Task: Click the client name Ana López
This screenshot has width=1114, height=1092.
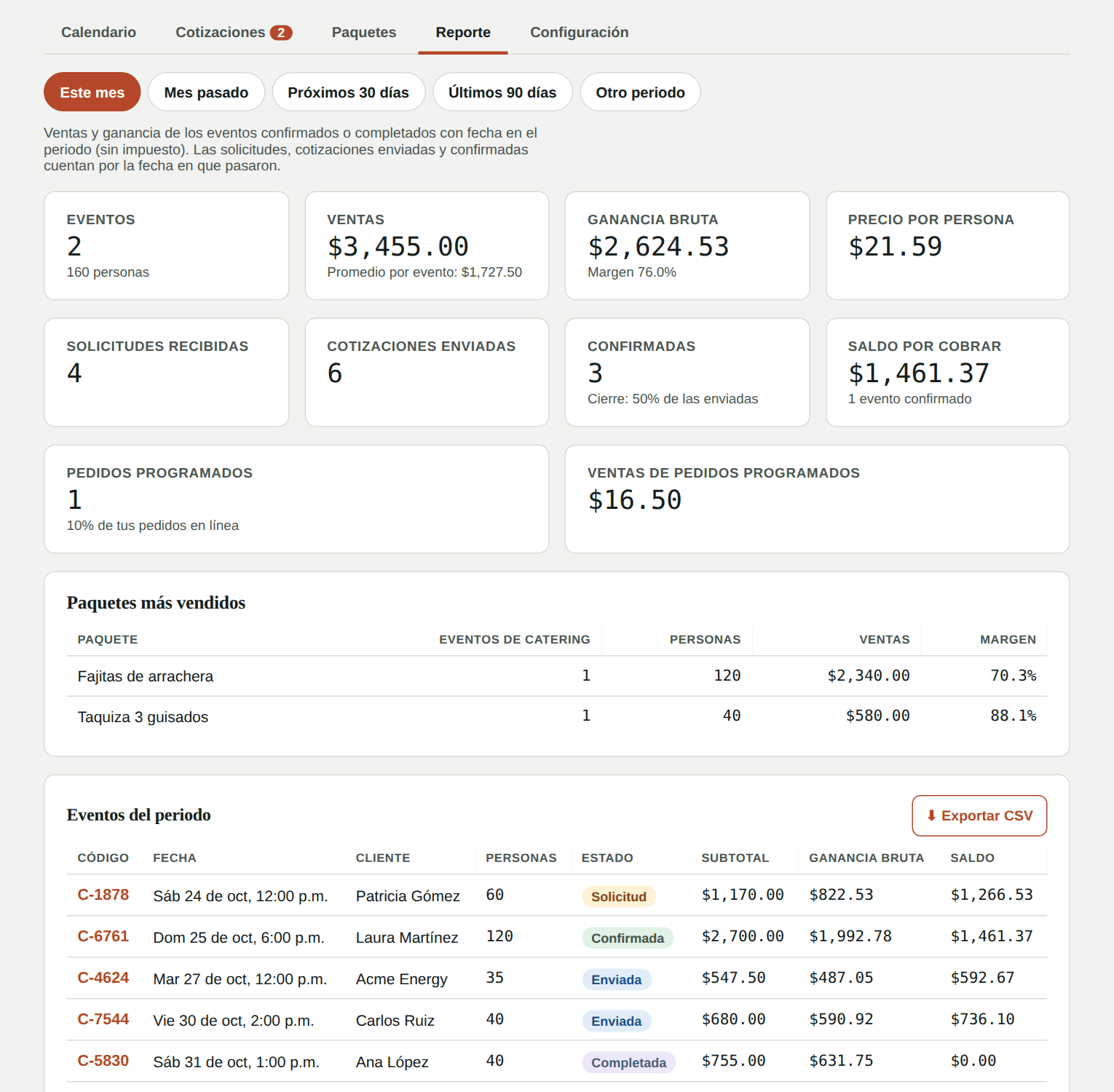Action: (392, 1062)
